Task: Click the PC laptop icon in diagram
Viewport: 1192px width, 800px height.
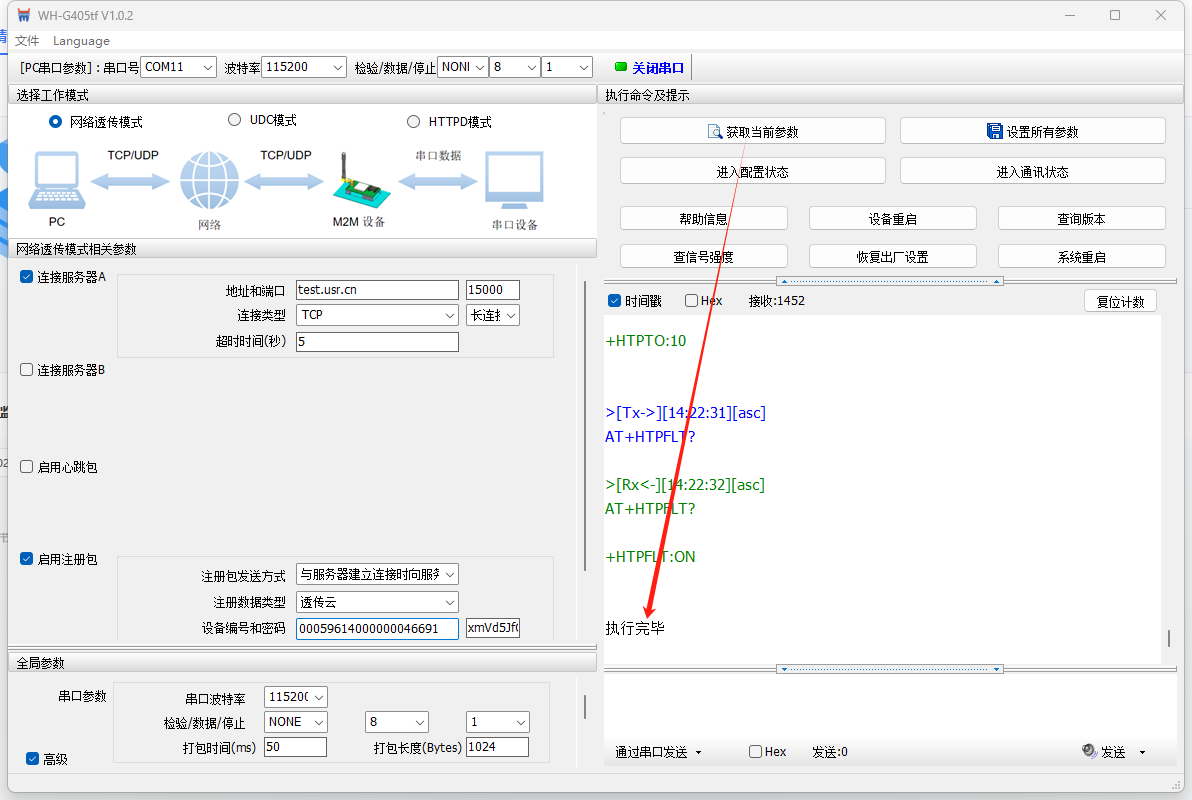Action: click(56, 183)
